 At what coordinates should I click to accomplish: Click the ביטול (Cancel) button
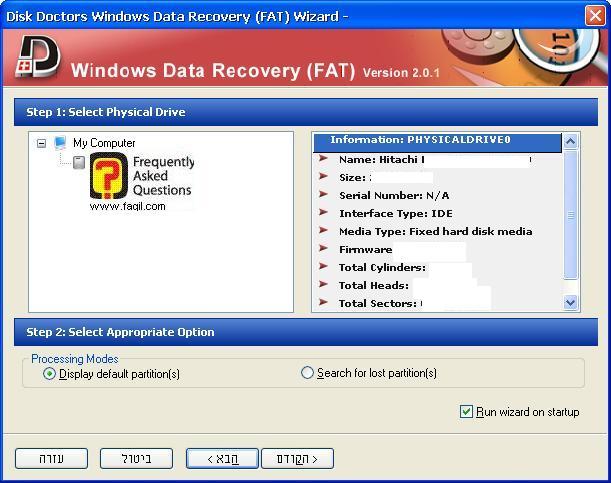coord(136,458)
